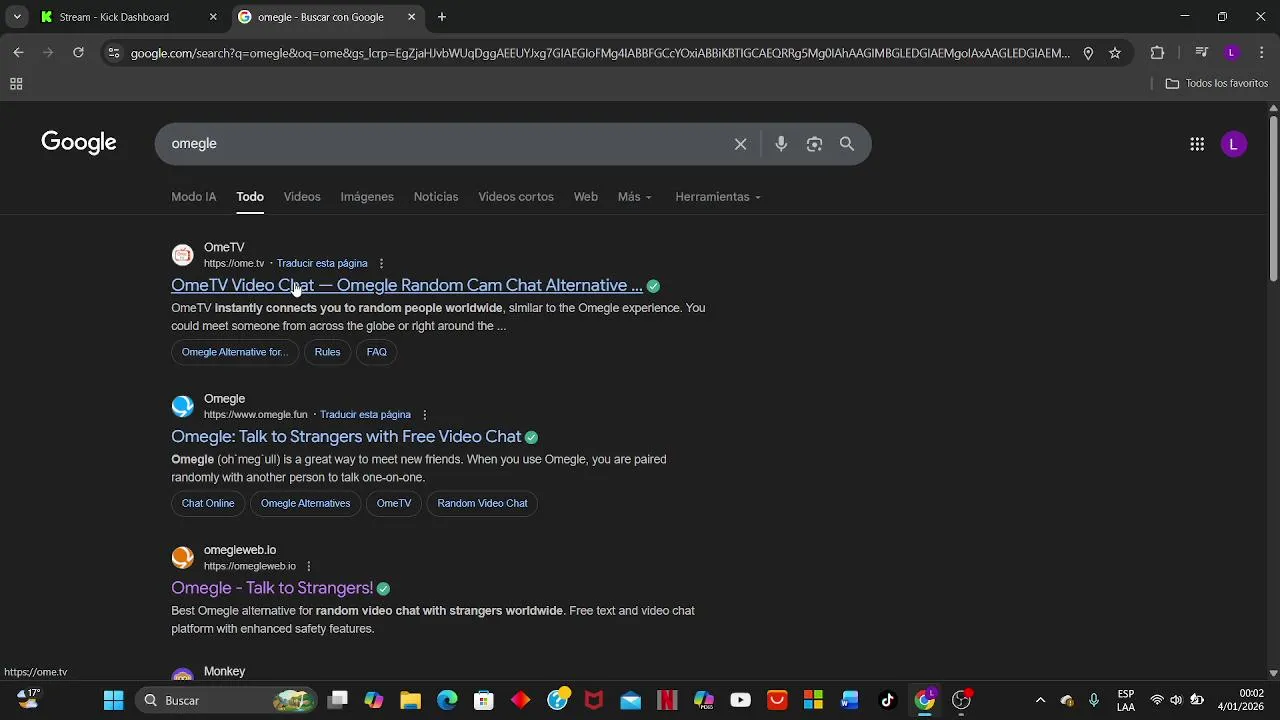Open TikTok from the taskbar
Screen dimensions: 1280x720
point(887,700)
